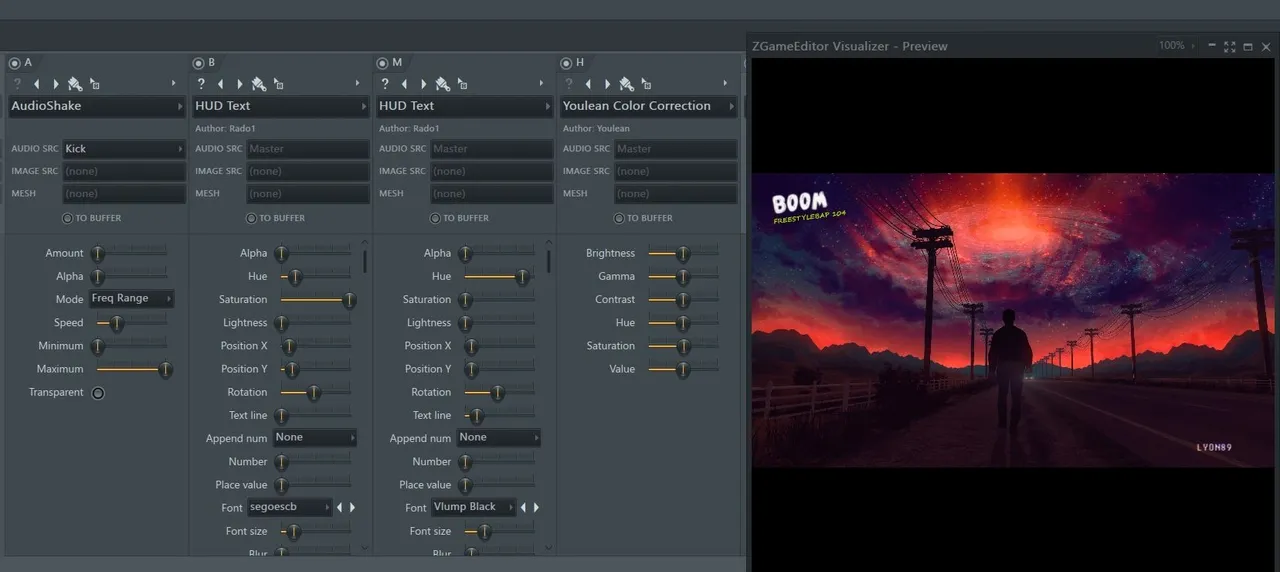The image size is (1280, 572).
Task: Open help for layer B HUD Text
Action: pyautogui.click(x=201, y=84)
